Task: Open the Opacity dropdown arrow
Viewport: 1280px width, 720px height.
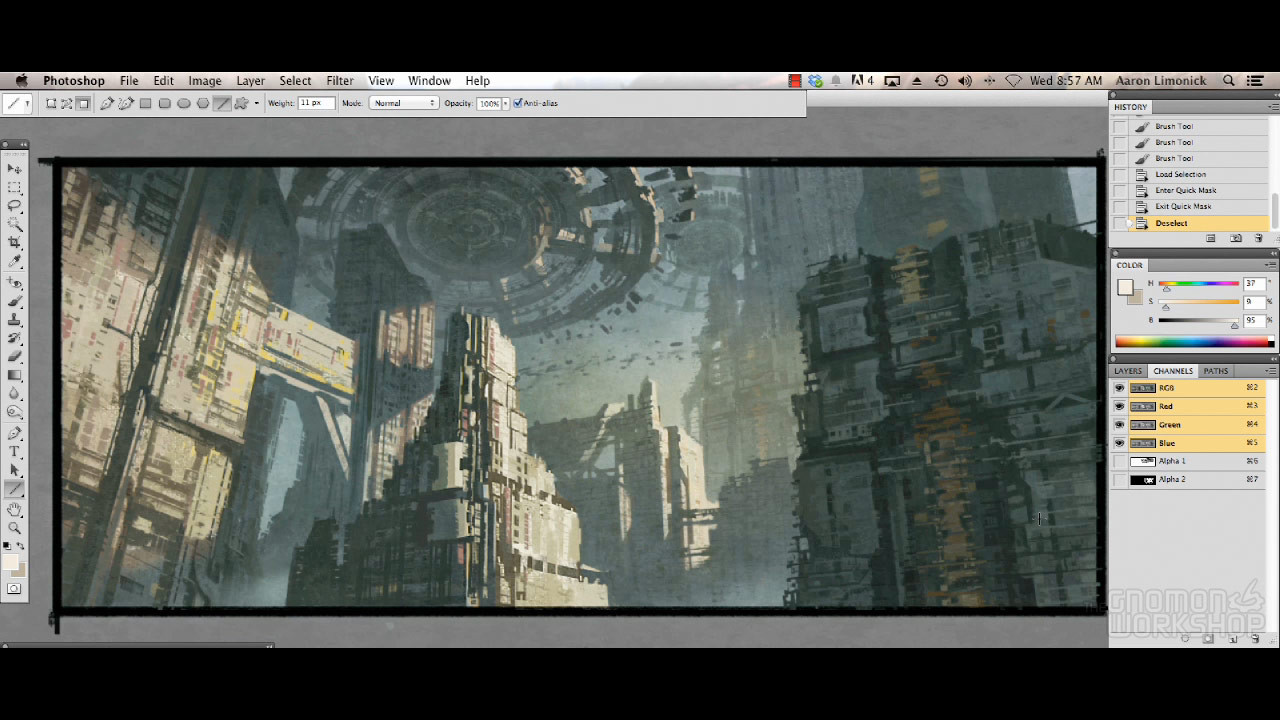Action: click(x=507, y=102)
